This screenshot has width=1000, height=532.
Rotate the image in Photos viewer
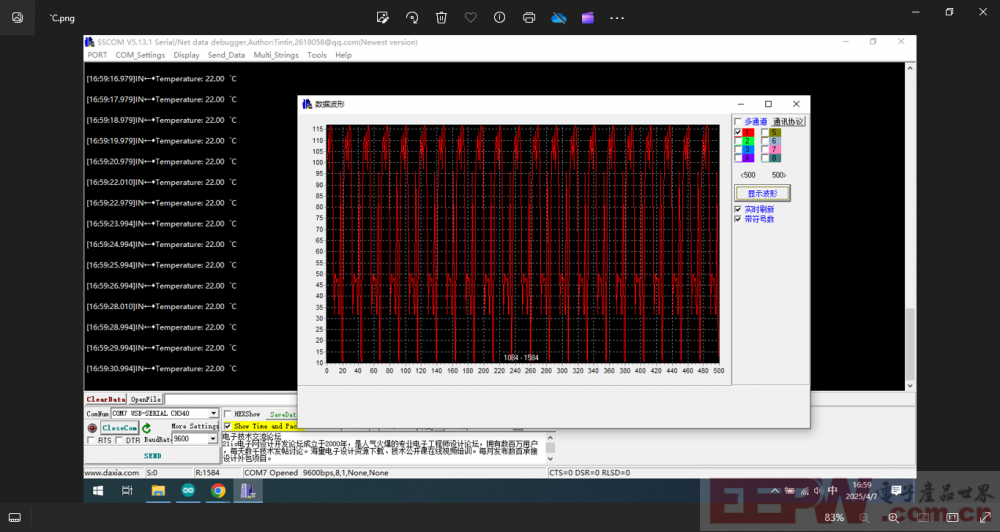click(412, 18)
